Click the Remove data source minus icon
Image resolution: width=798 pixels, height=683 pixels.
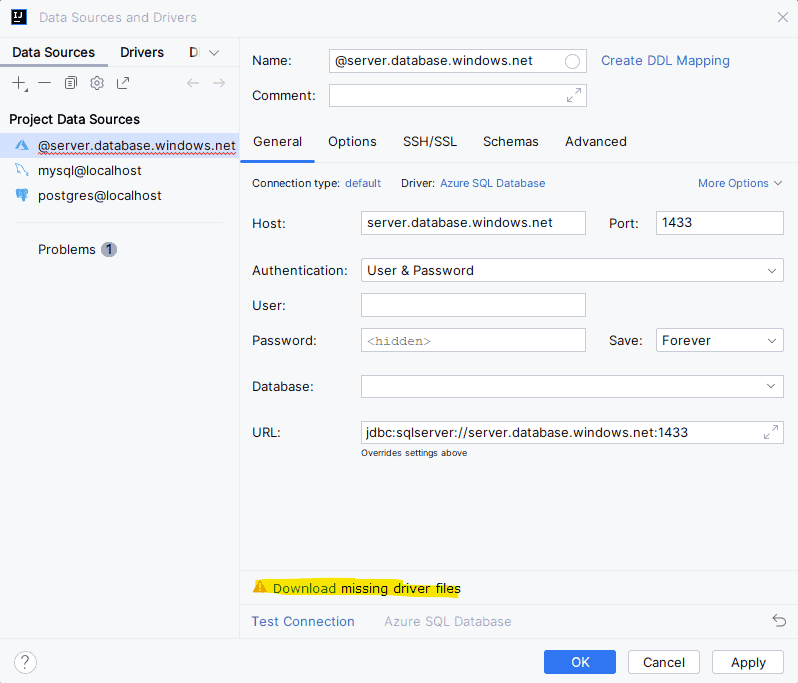pyautogui.click(x=45, y=82)
